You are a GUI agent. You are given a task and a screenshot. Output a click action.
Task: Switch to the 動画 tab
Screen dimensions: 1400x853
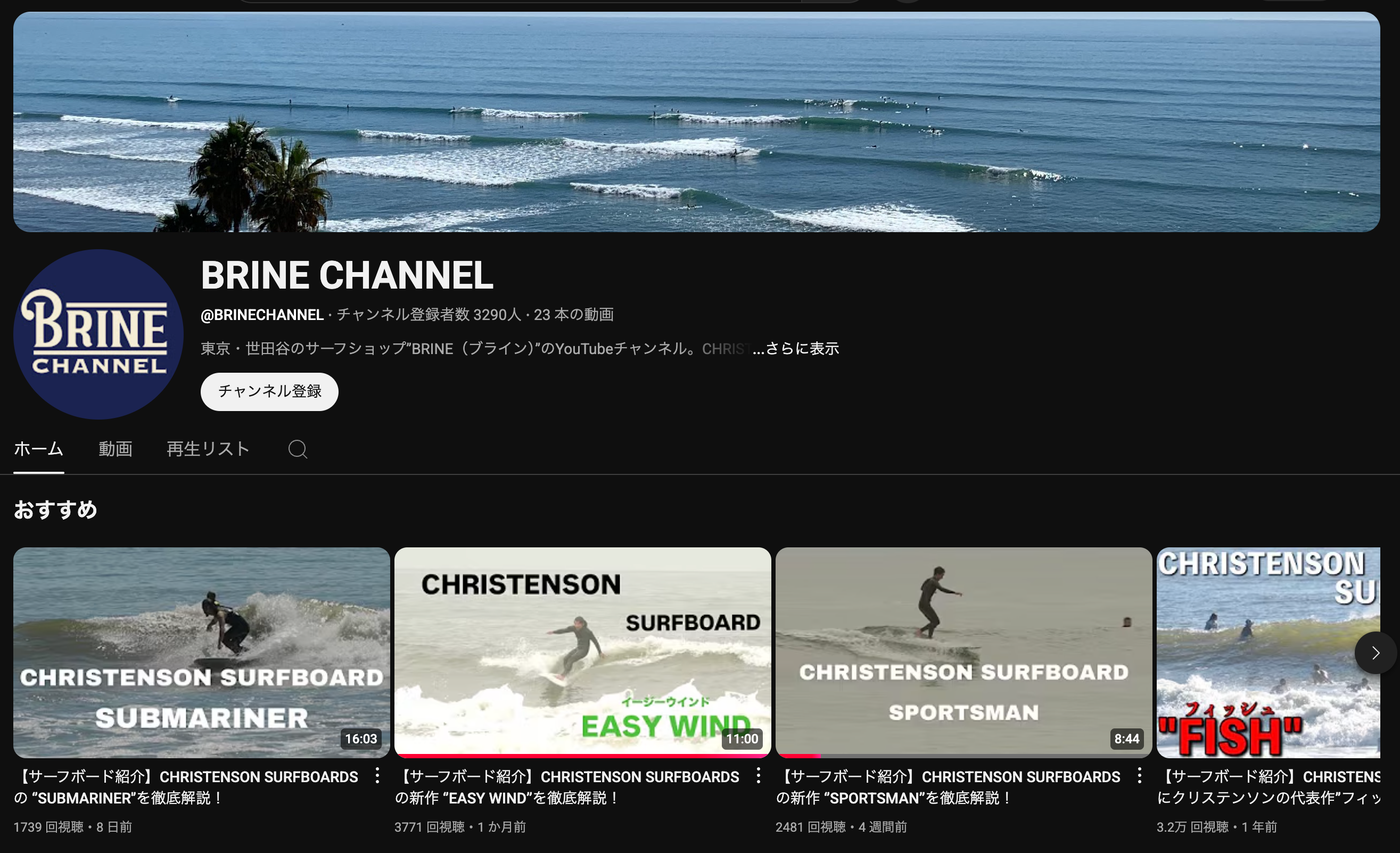point(116,449)
